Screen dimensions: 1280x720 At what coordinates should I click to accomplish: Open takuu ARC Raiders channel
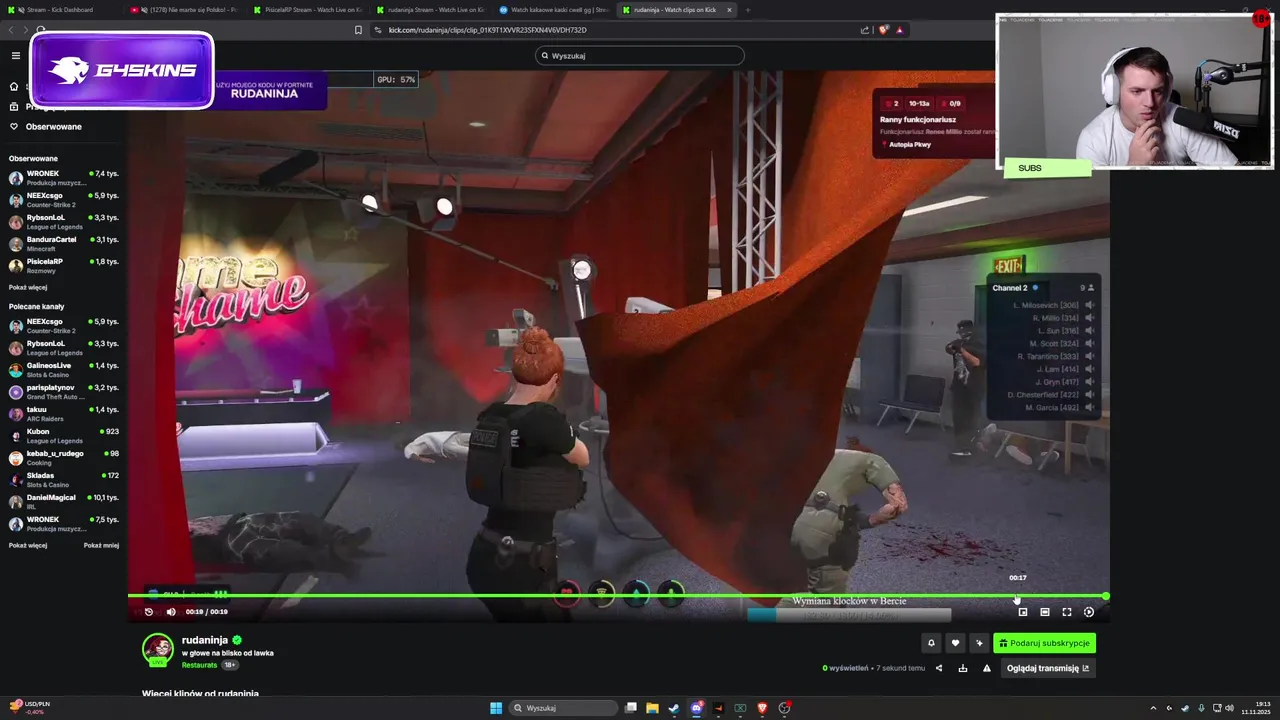[x=64, y=414]
